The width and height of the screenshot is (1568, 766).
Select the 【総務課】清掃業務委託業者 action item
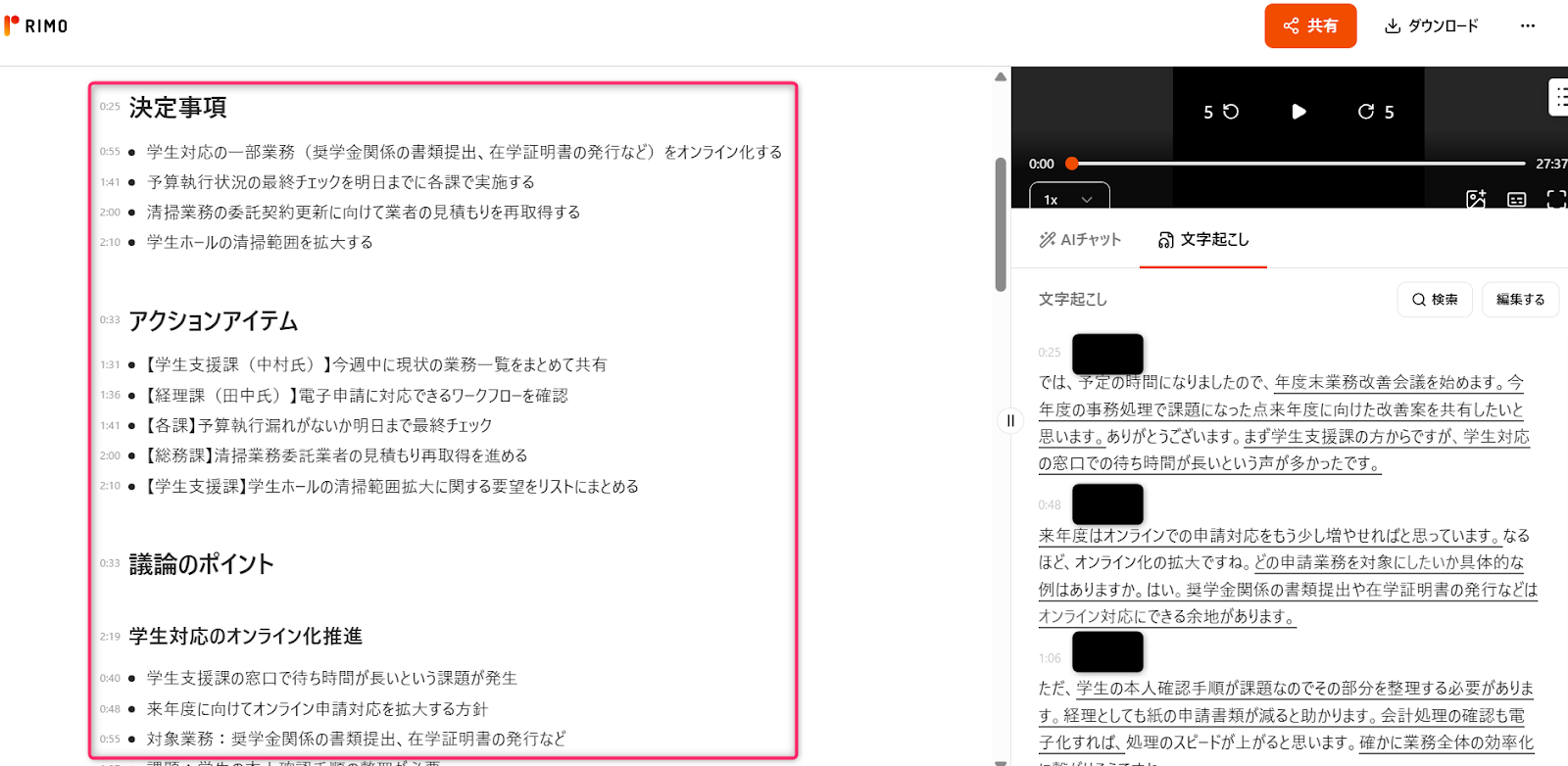click(x=335, y=455)
